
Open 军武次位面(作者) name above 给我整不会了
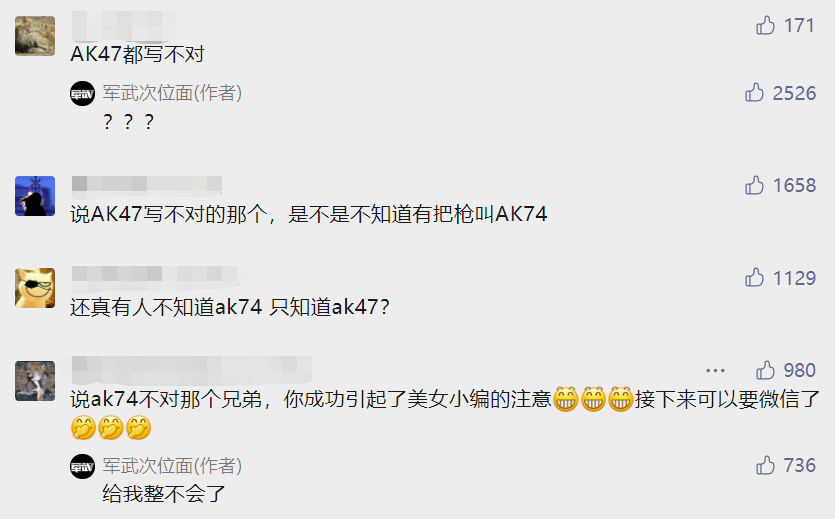pyautogui.click(x=173, y=466)
